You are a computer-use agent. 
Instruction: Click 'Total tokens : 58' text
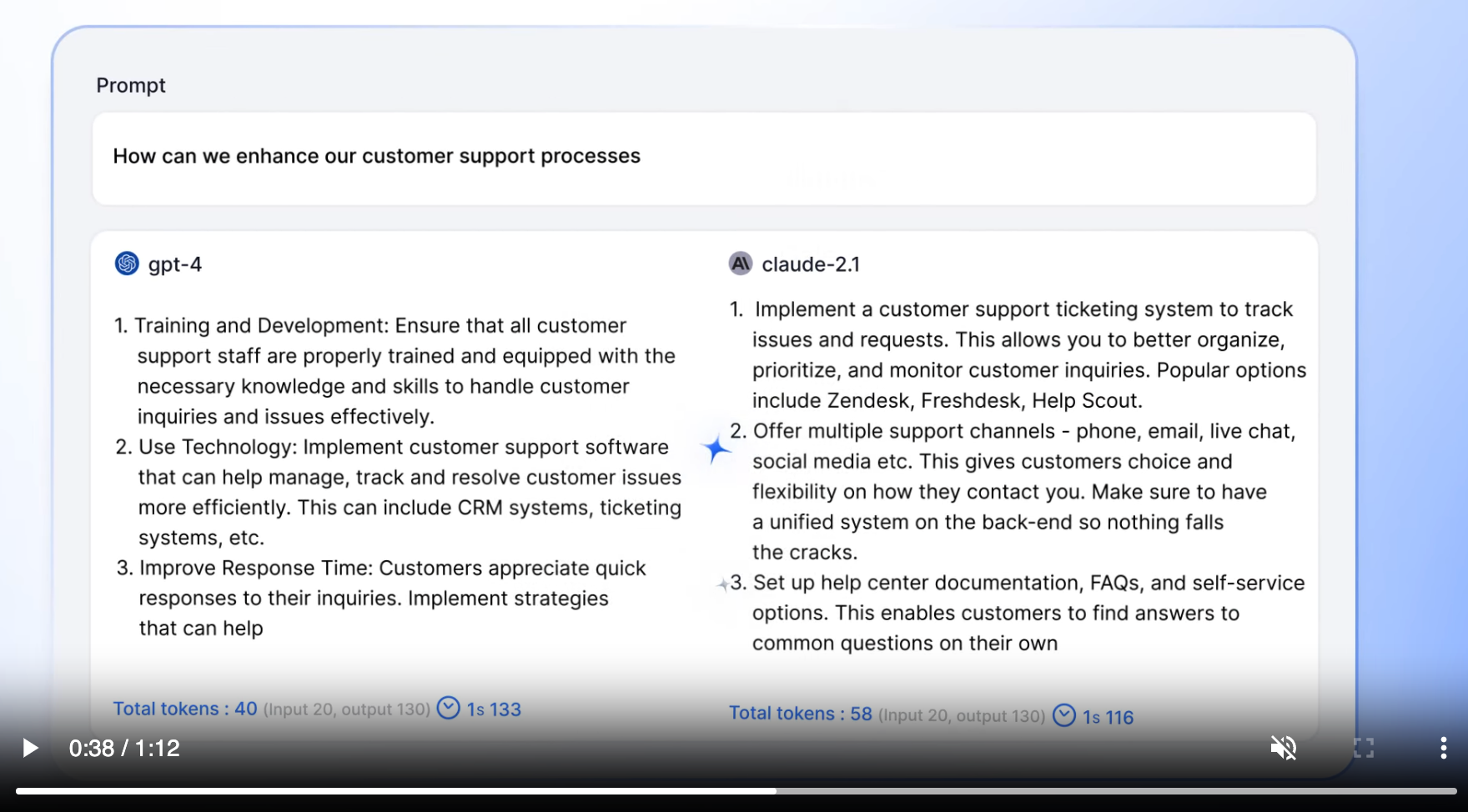click(801, 714)
